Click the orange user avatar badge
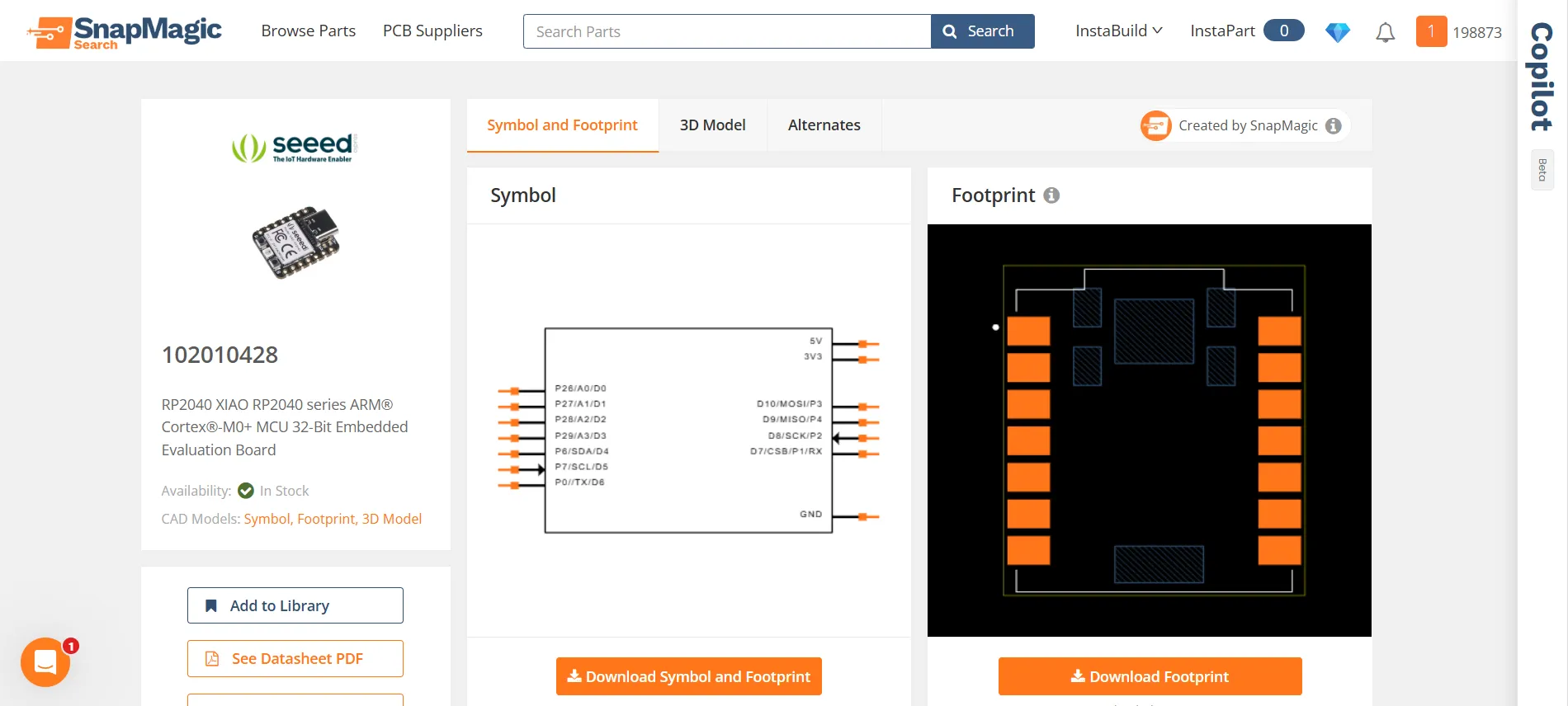Screen dimensions: 1568x706 pos(1431,31)
